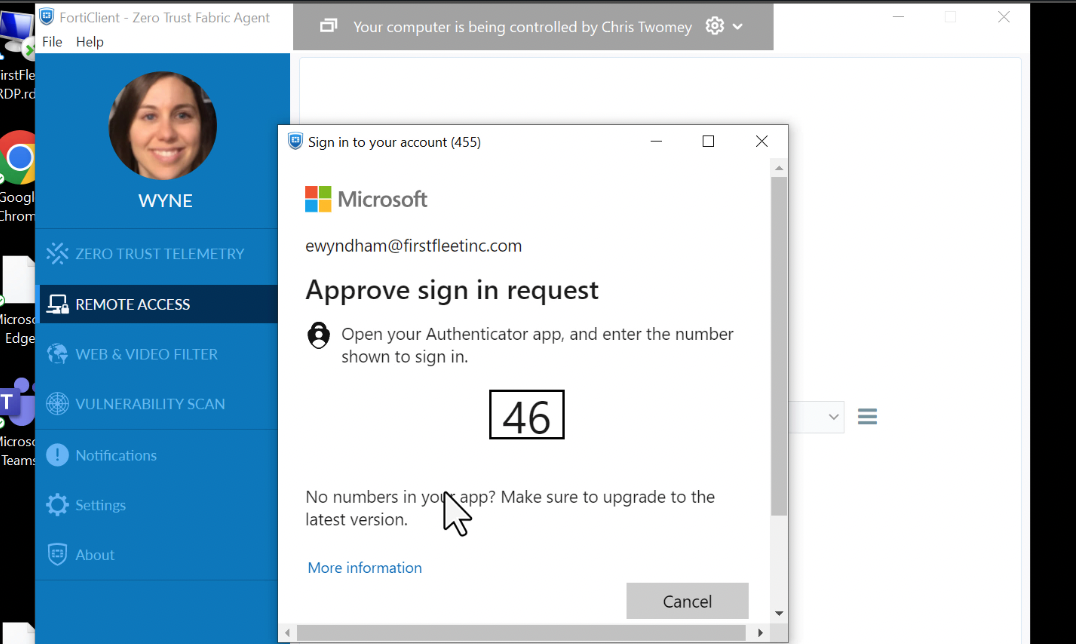Close the FortiClient window
Image resolution: width=1076 pixels, height=644 pixels.
click(1004, 16)
